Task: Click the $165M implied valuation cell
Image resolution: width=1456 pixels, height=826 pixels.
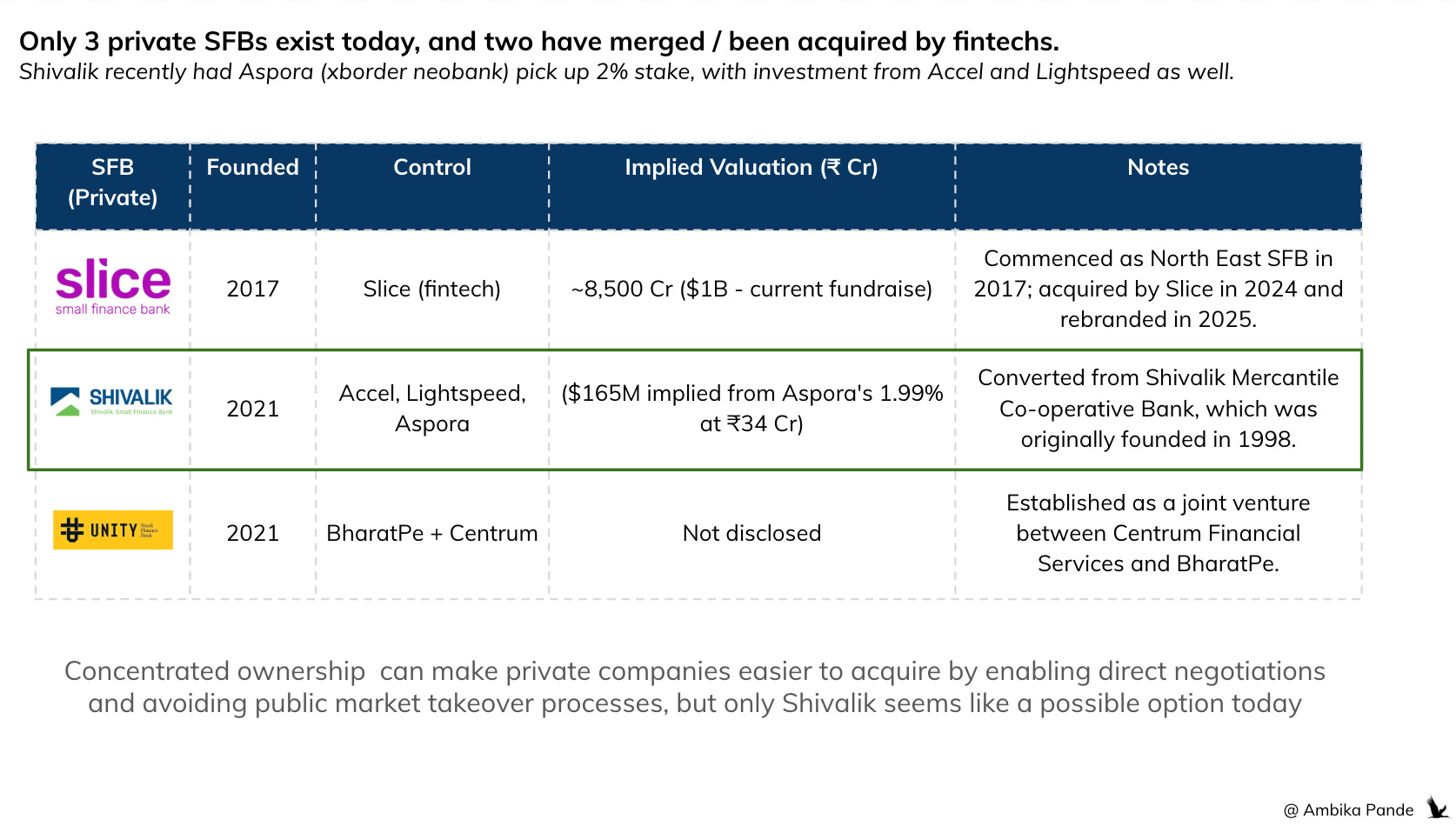Action: (x=751, y=409)
